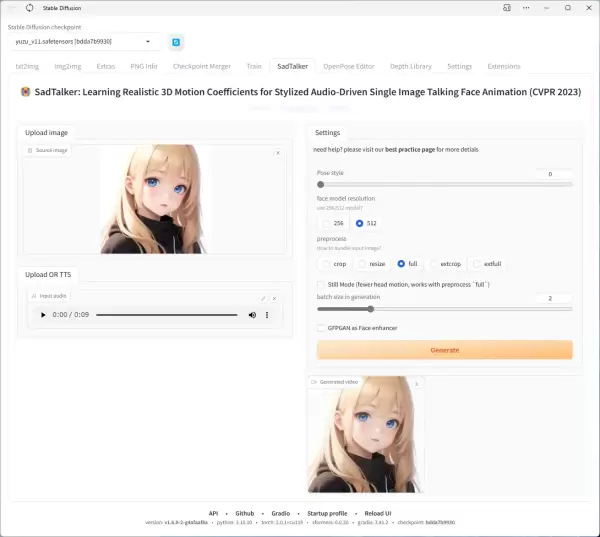Viewport: 600px width, 537px height.
Task: Click the Input audio label icon
Action: click(x=34, y=296)
